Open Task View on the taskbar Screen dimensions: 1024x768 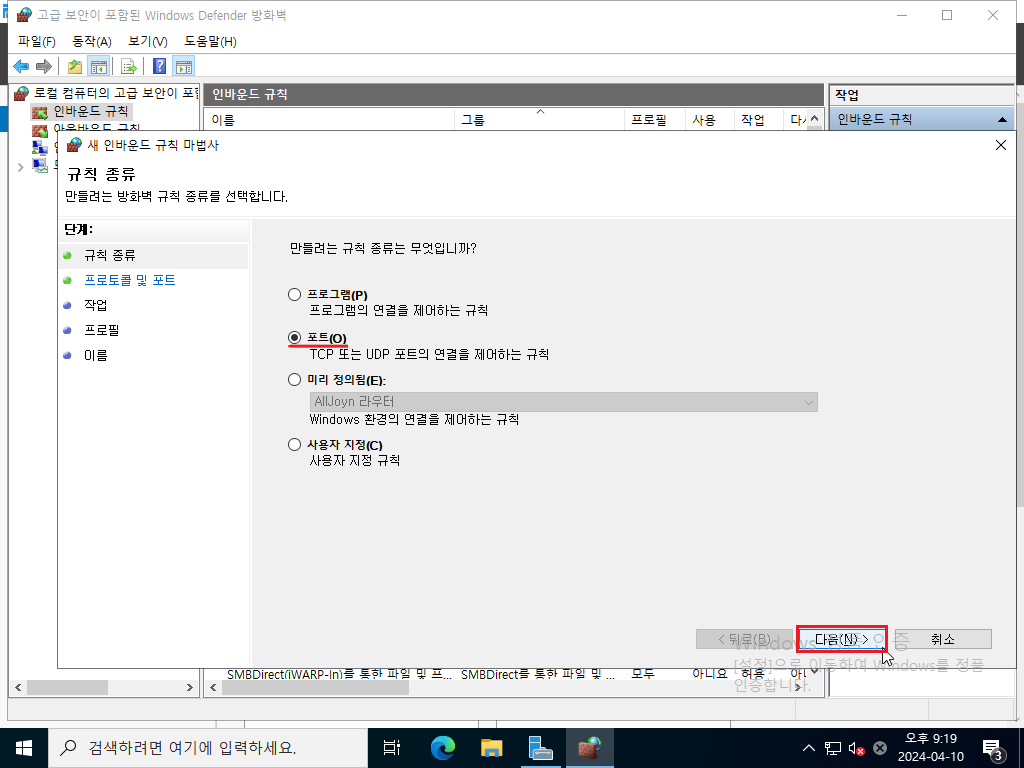[392, 748]
